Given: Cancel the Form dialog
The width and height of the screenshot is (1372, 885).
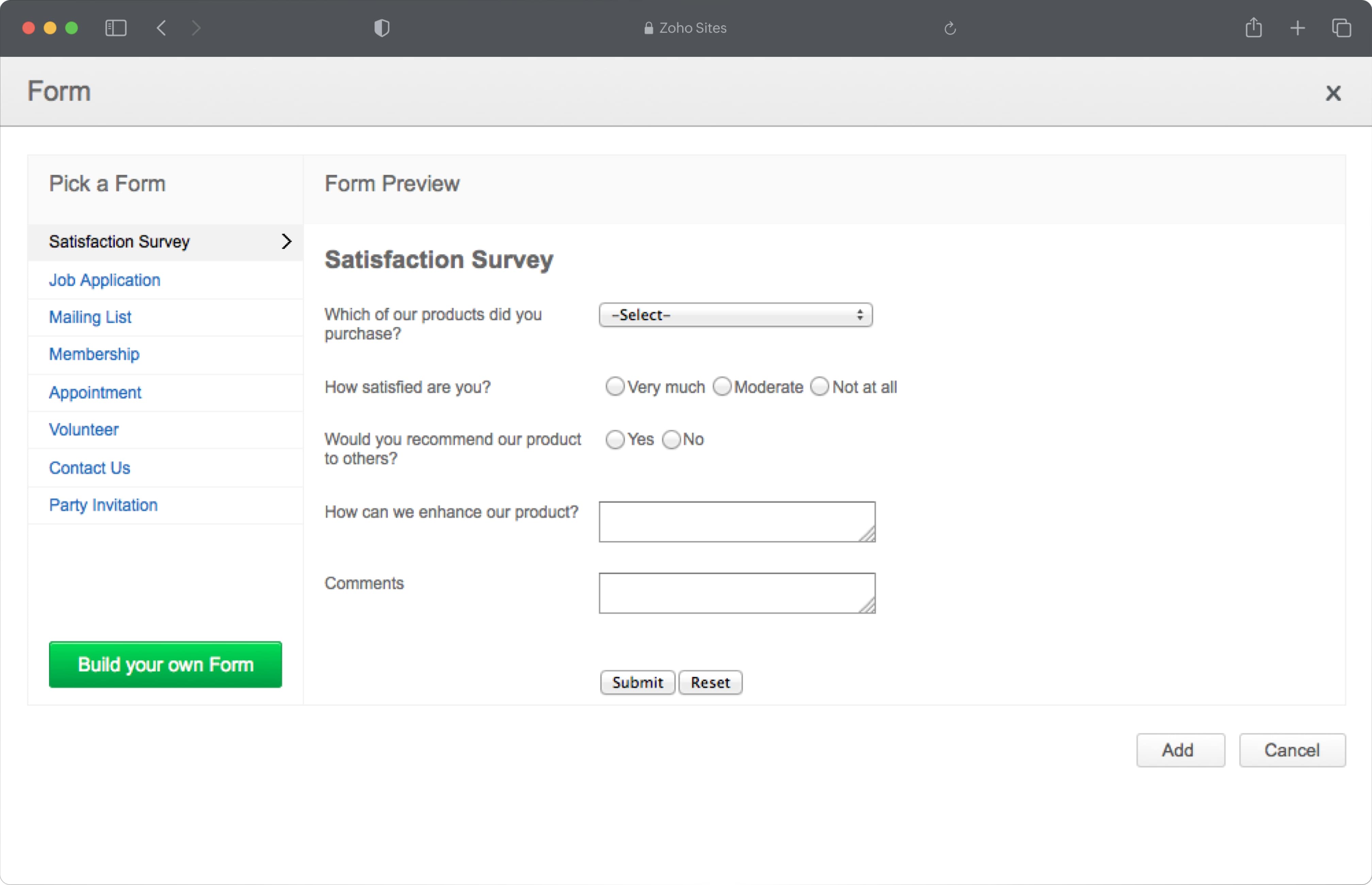Looking at the screenshot, I should pyautogui.click(x=1292, y=750).
